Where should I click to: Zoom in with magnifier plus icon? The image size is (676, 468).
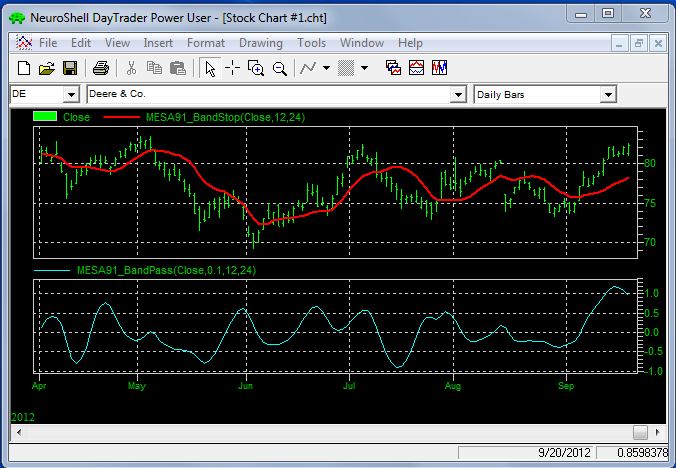(256, 68)
